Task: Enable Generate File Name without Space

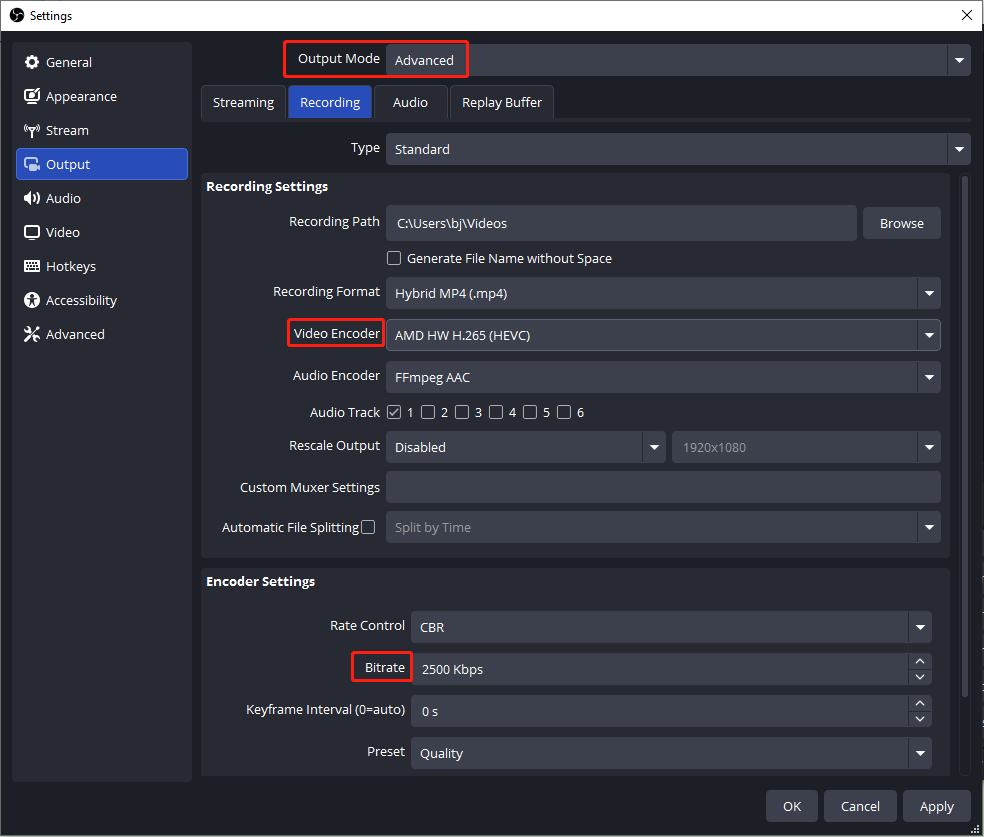Action: (x=394, y=258)
